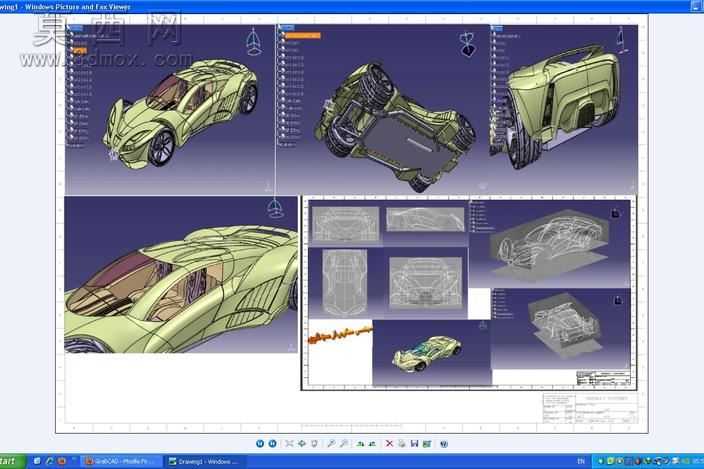
Task: Start the slide show
Action: [314, 444]
